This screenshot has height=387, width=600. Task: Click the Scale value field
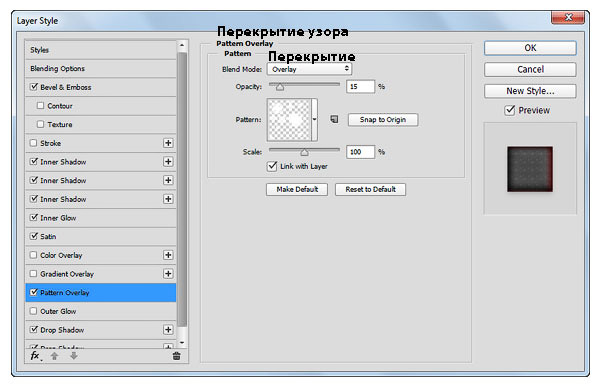[x=360, y=152]
